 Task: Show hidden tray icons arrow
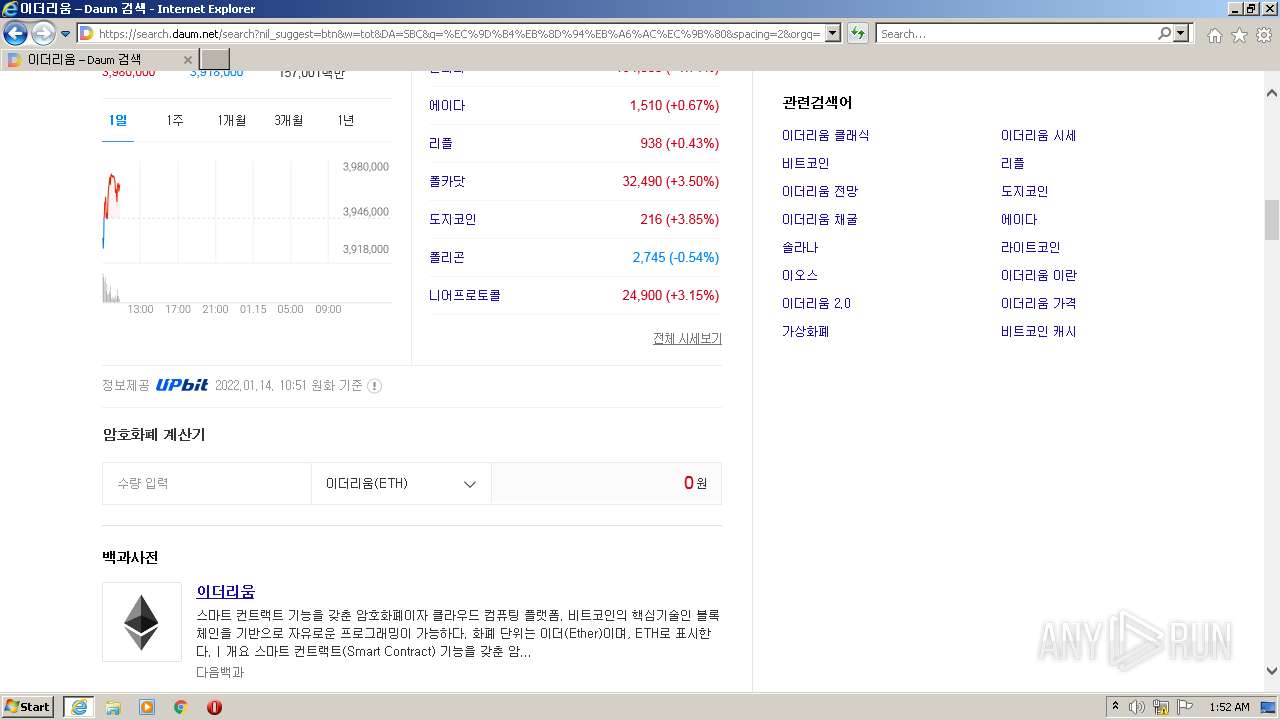pos(1115,707)
